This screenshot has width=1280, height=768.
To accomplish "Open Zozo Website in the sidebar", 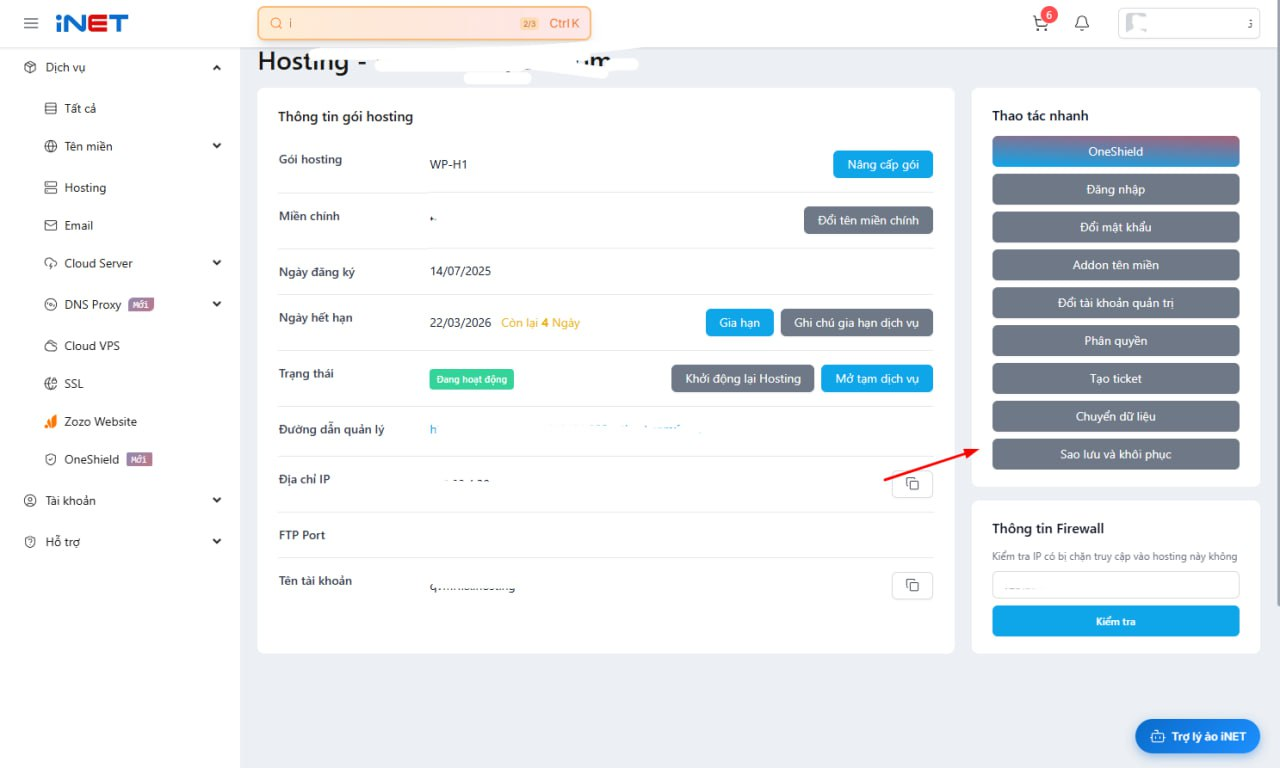I will [101, 422].
